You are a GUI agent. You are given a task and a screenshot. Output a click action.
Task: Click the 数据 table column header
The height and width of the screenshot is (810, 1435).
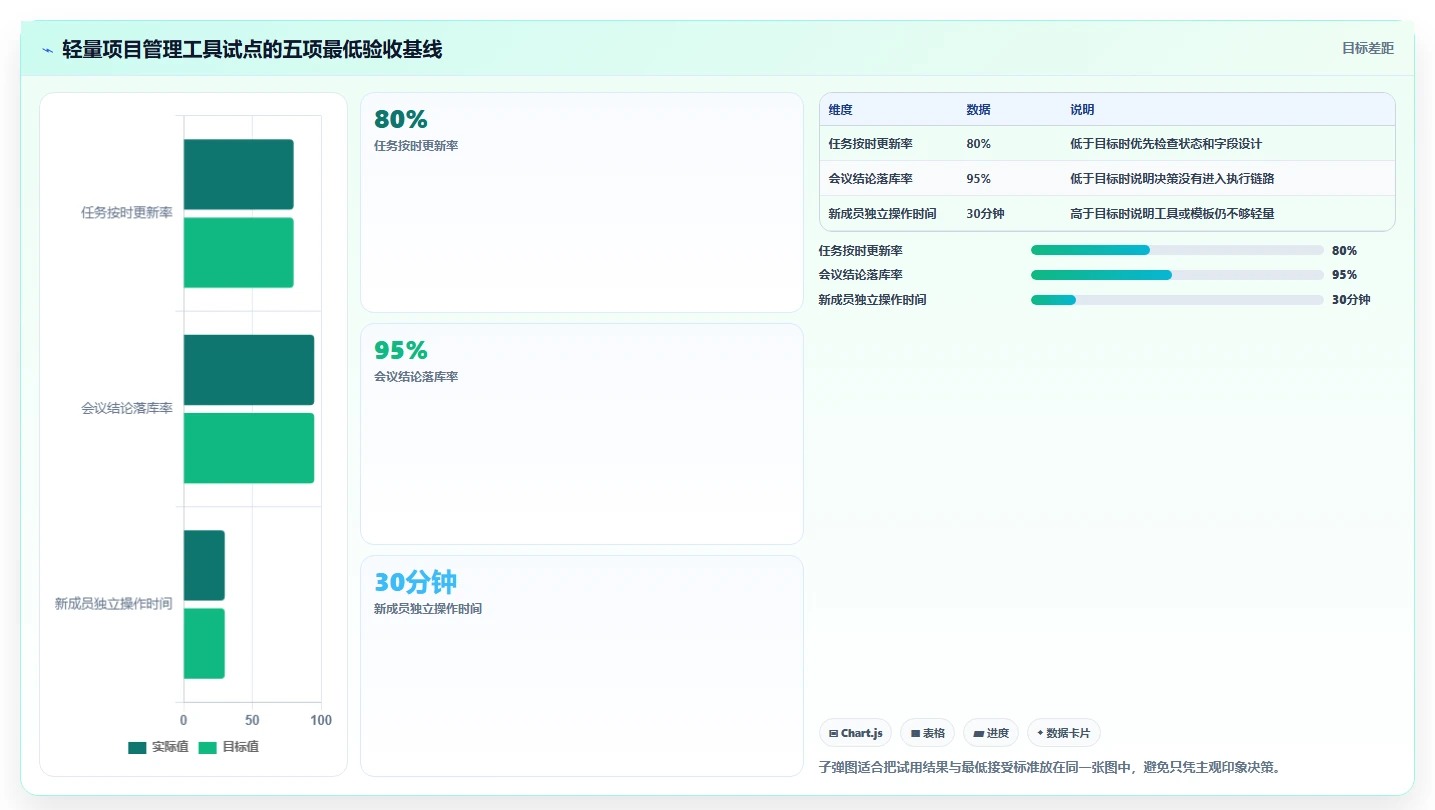(x=978, y=110)
